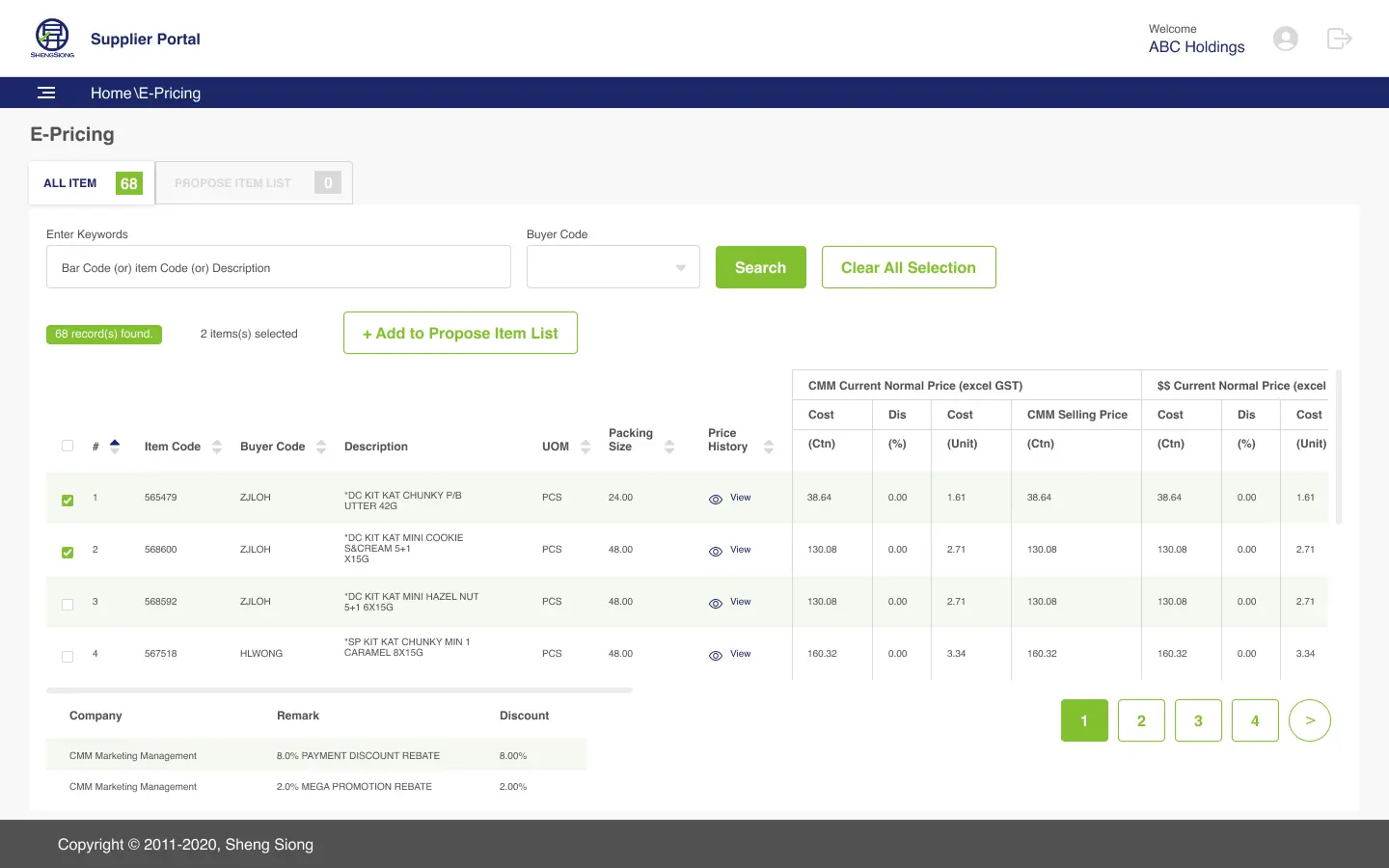Open the hamburger navigation menu
The width and height of the screenshot is (1389, 868).
click(x=46, y=93)
